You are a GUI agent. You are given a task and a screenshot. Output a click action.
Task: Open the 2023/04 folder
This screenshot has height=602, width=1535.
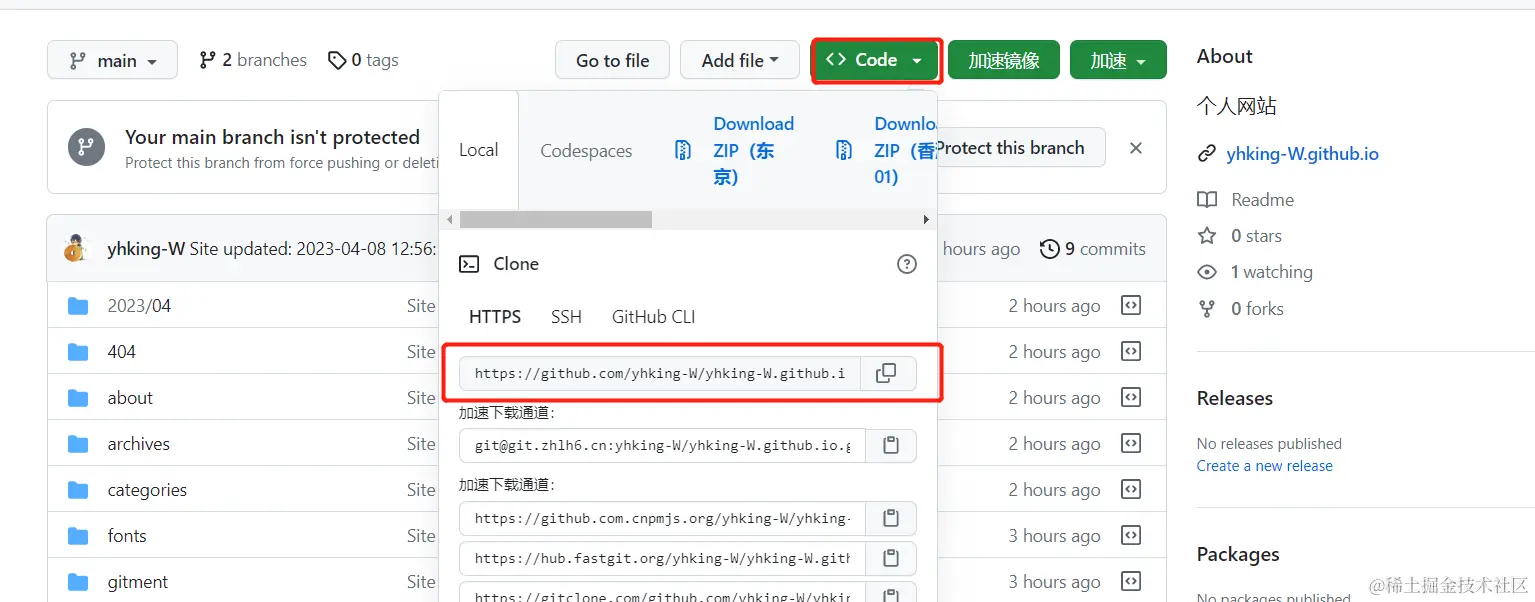pyautogui.click(x=139, y=306)
